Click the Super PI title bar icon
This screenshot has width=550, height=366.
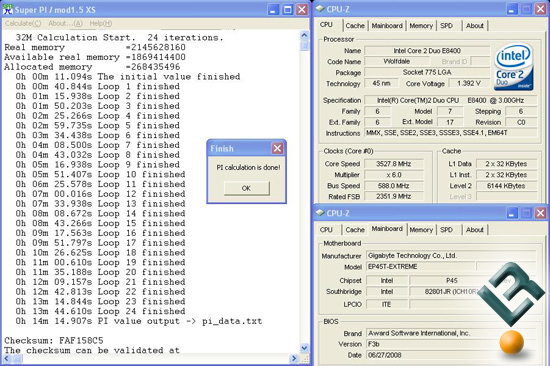[7, 9]
